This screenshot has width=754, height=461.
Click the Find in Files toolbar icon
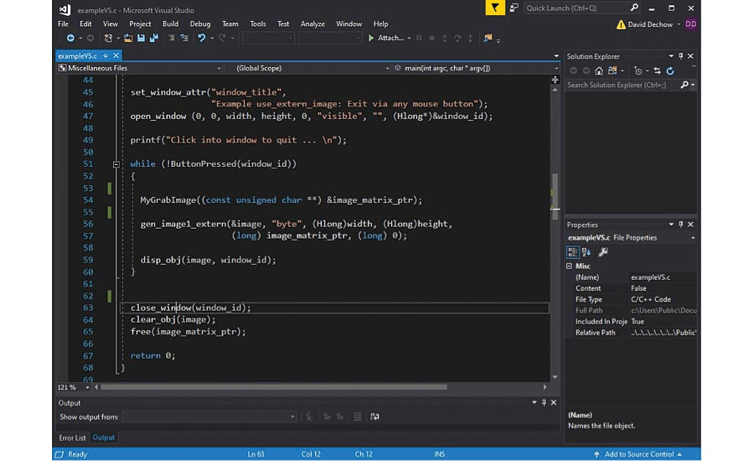click(x=488, y=38)
